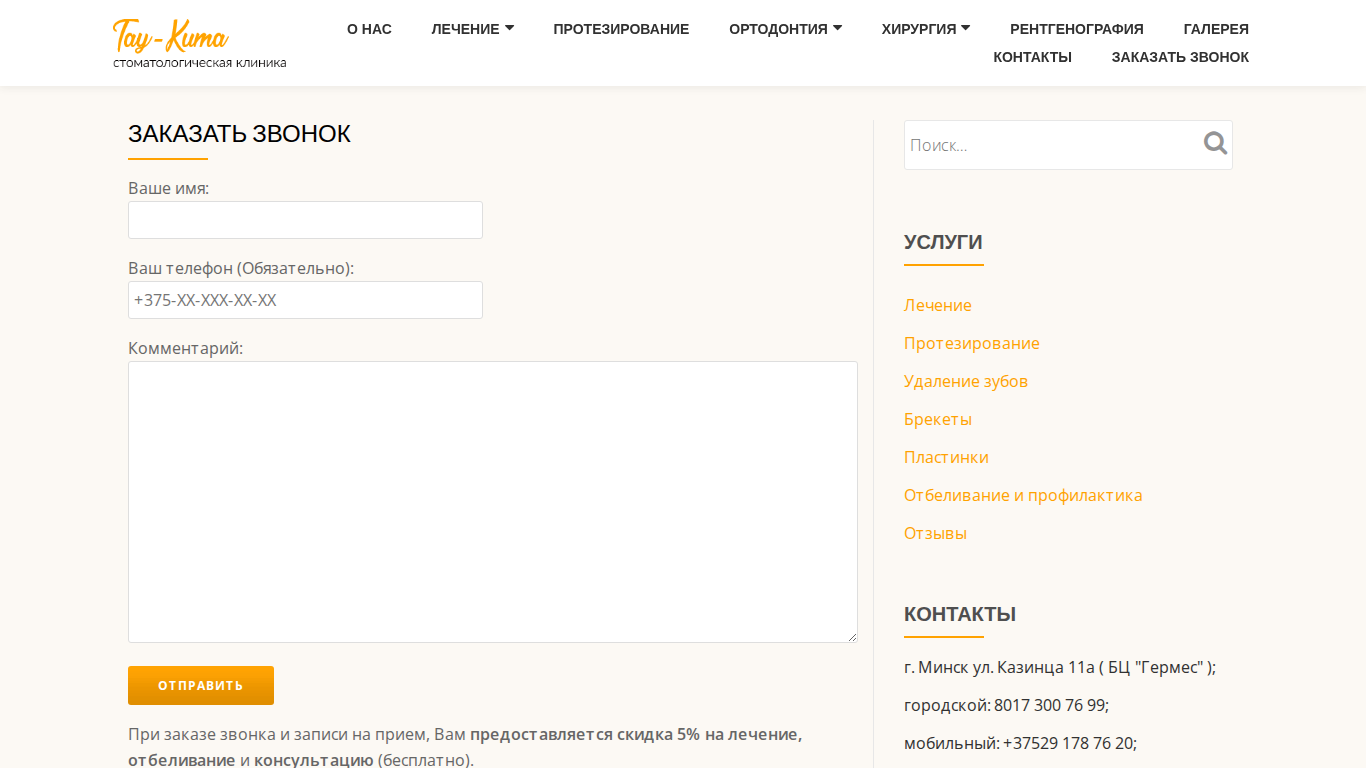Screen dimensions: 1366x768
Task: Click inside the Комментарий text area
Action: pyautogui.click(x=493, y=502)
